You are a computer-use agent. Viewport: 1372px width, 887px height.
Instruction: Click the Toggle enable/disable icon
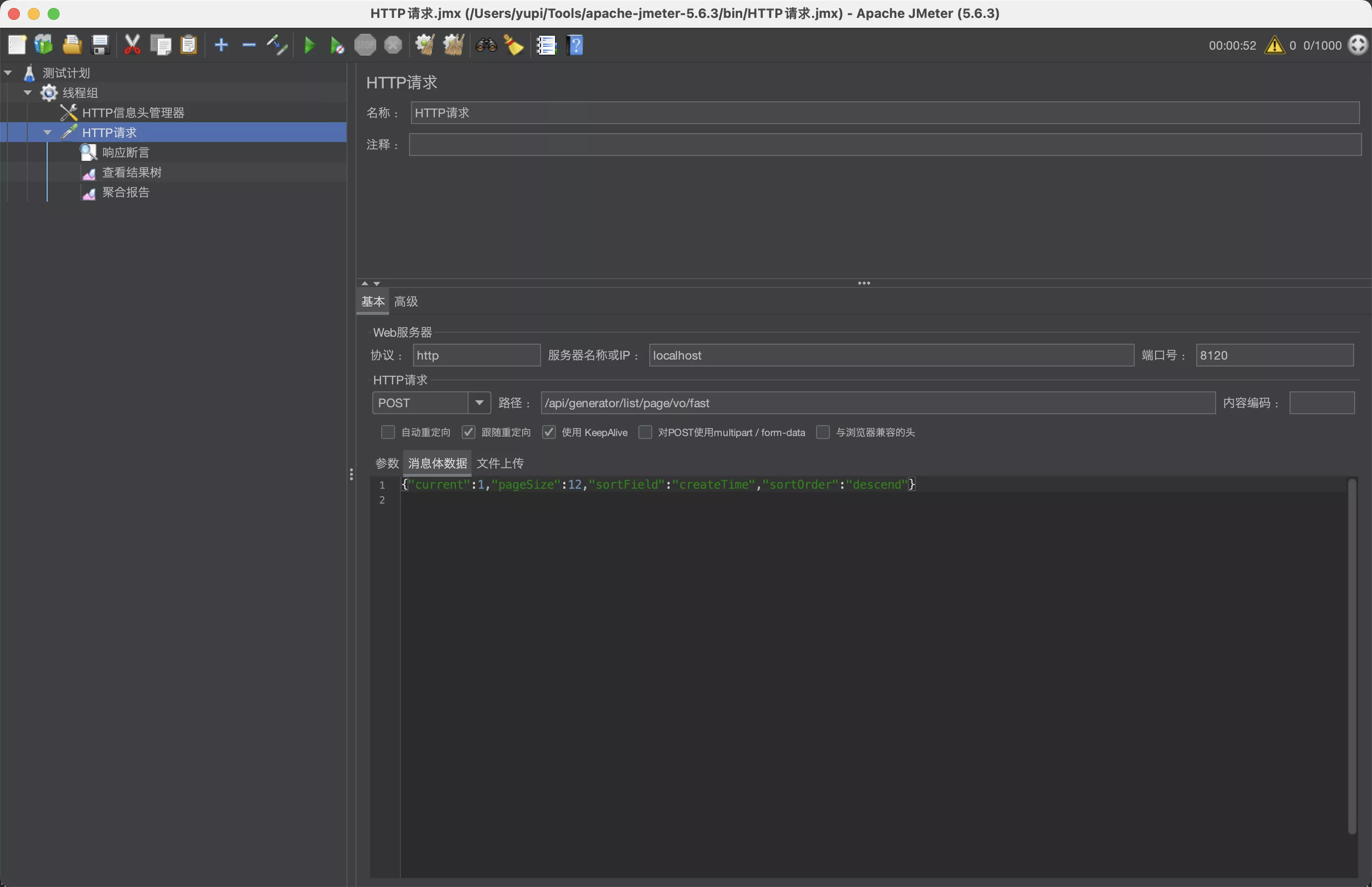[277, 44]
